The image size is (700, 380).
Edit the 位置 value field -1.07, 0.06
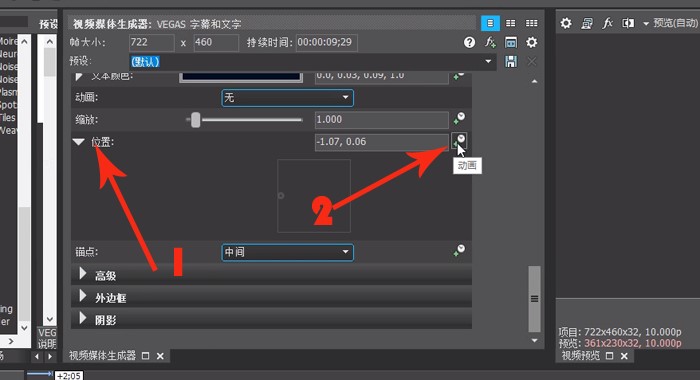coord(382,142)
